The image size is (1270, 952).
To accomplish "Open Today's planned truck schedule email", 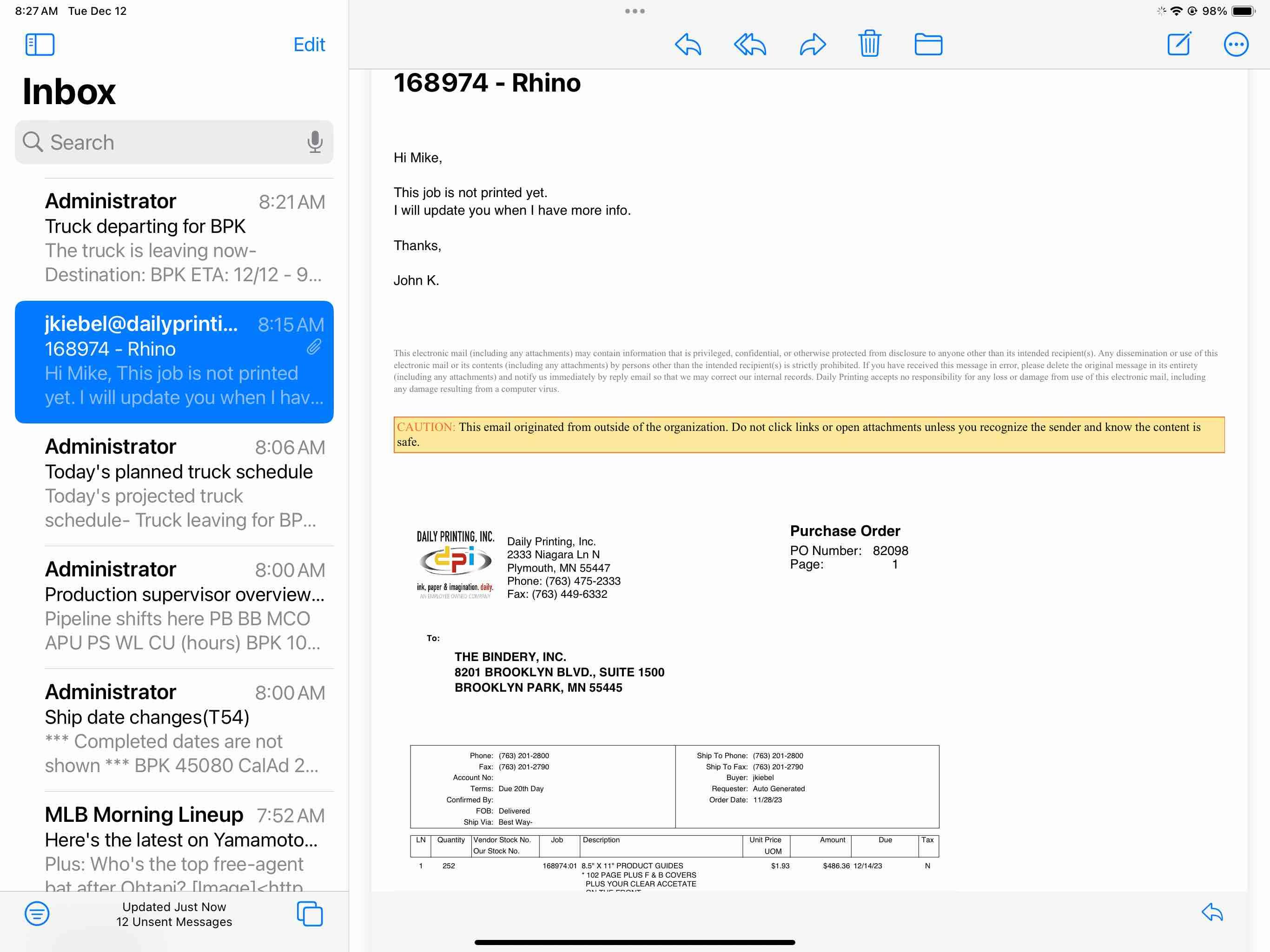I will click(x=184, y=483).
